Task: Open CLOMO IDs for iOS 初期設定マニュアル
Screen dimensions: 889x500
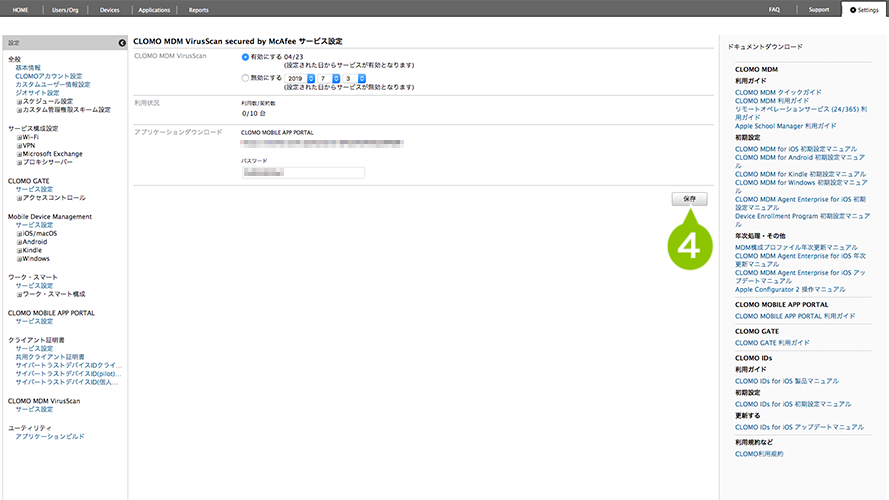Action: click(793, 404)
